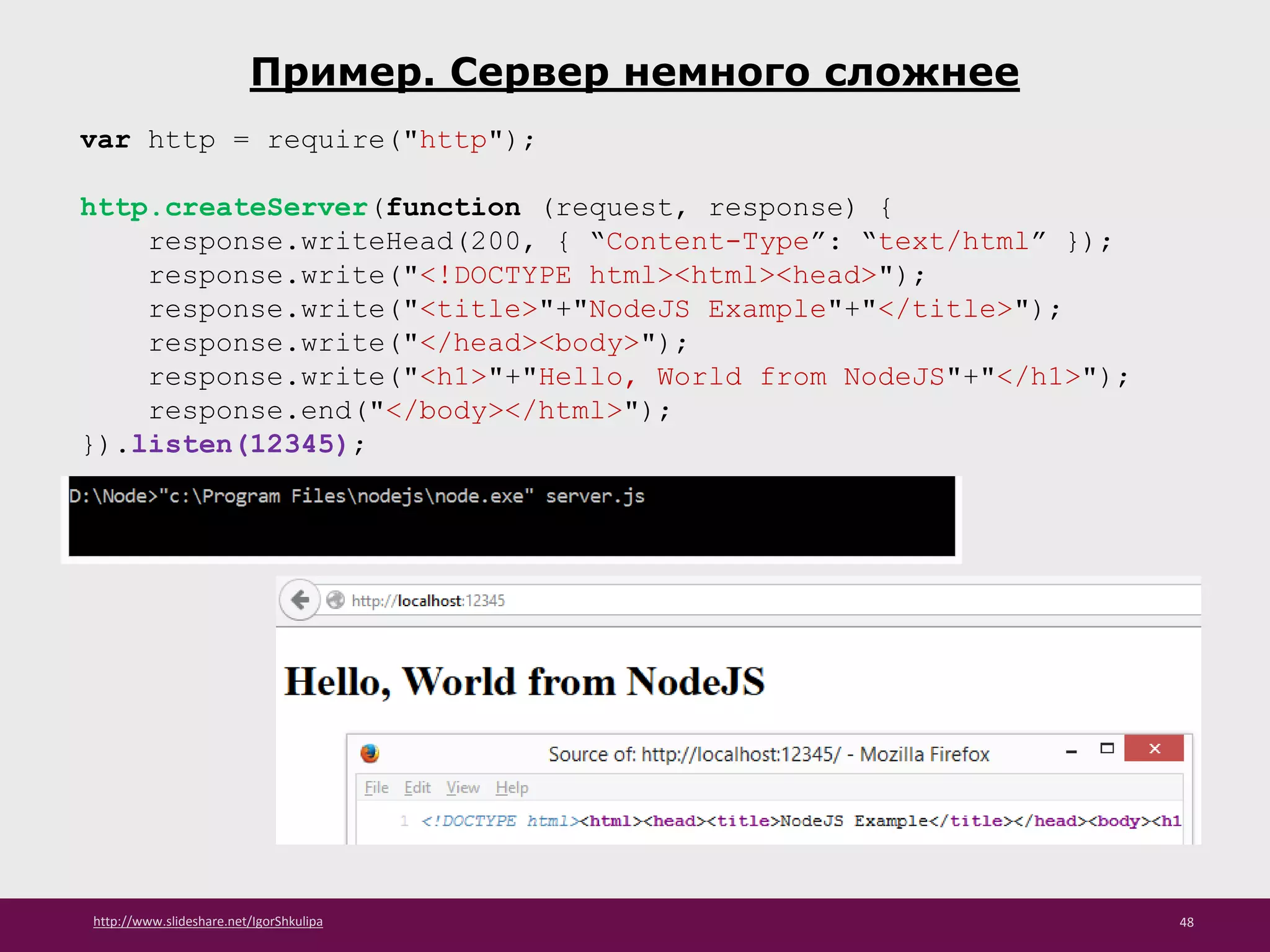Click the http.createServer code text
Image resolution: width=1270 pixels, height=952 pixels.
coord(224,208)
